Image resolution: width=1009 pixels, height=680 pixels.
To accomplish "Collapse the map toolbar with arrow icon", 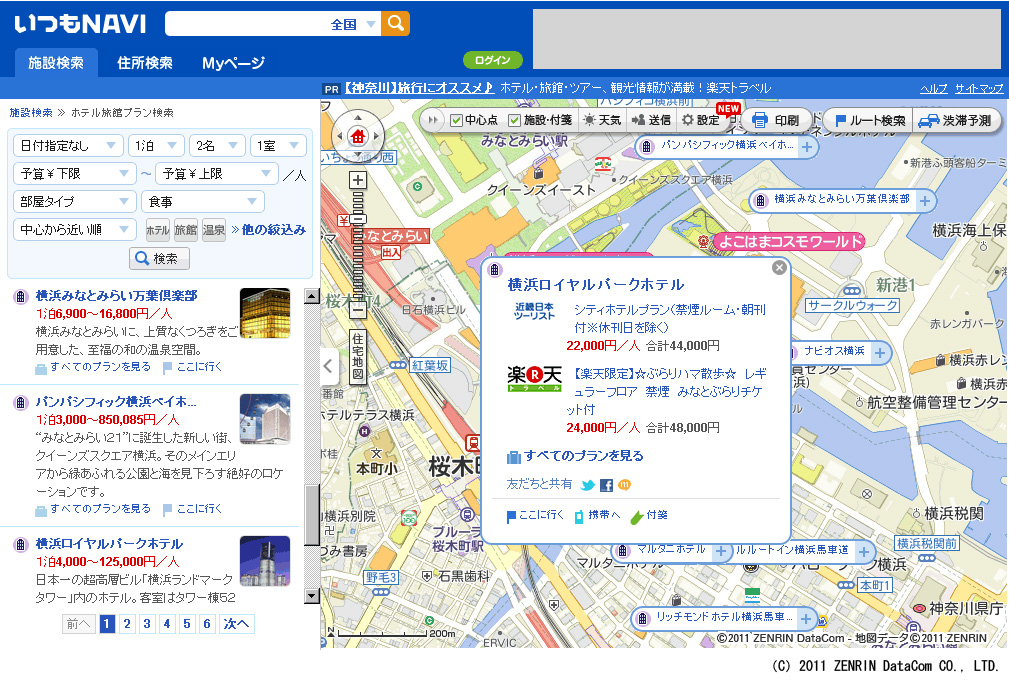I will pyautogui.click(x=433, y=120).
